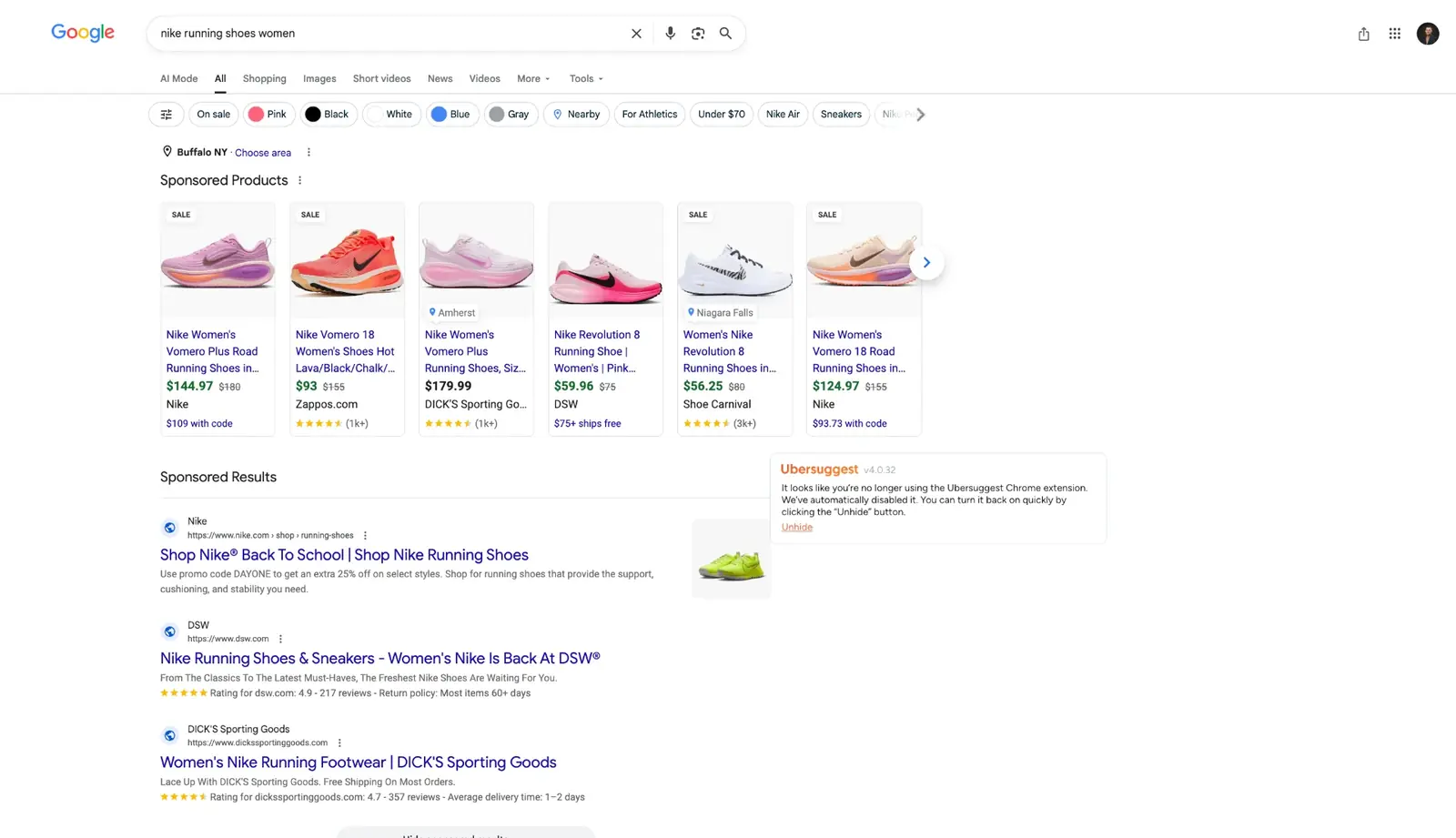This screenshot has width=1456, height=838.
Task: Expand the More search tab menu
Action: (533, 79)
